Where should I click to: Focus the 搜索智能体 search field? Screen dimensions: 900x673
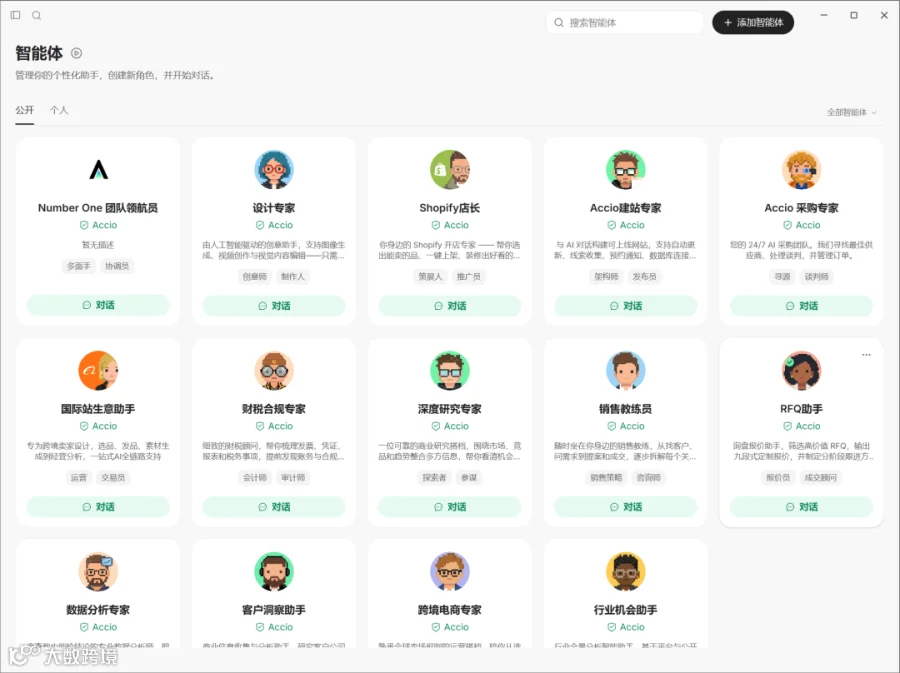(x=625, y=22)
